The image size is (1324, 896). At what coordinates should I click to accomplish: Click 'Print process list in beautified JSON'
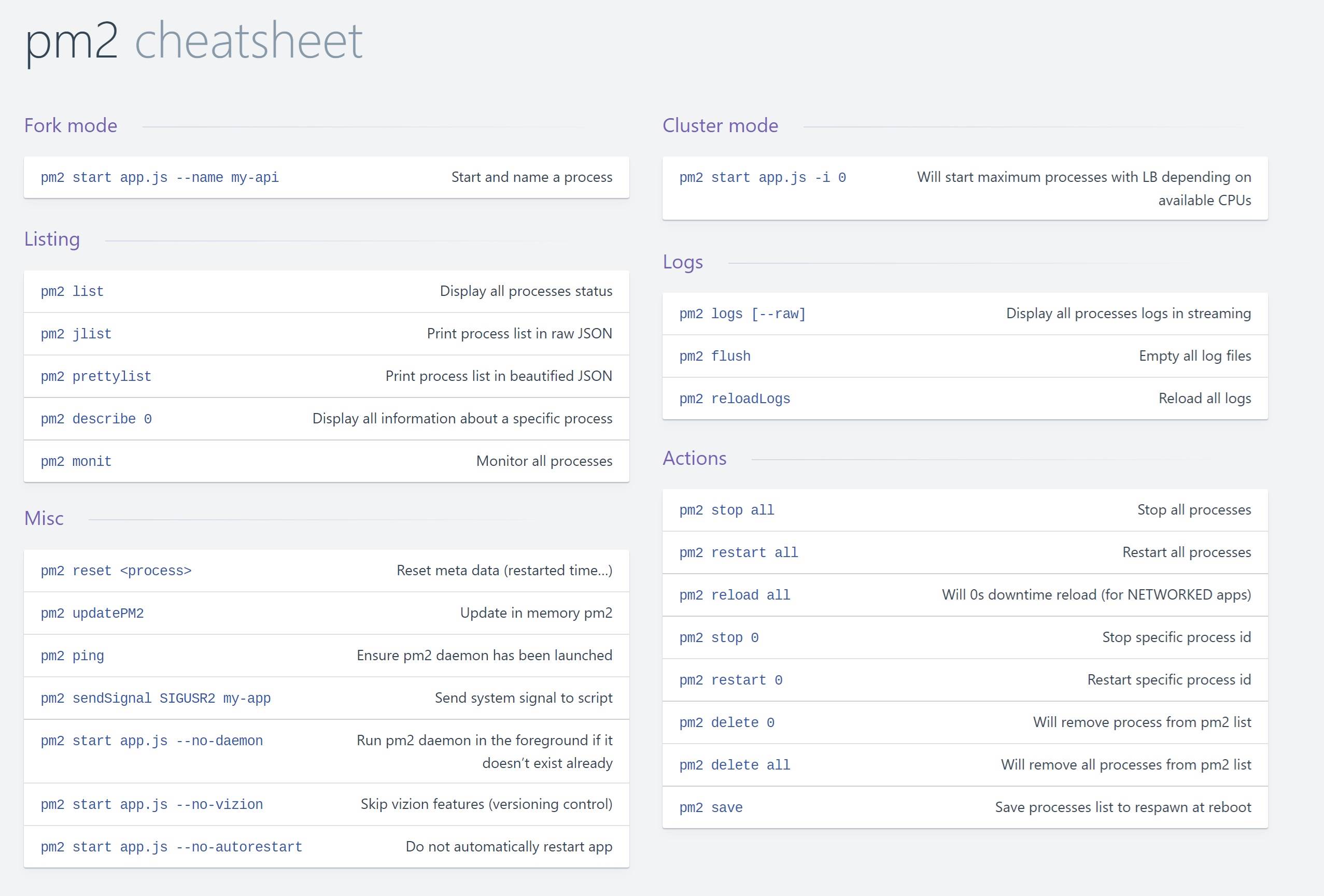tap(499, 376)
